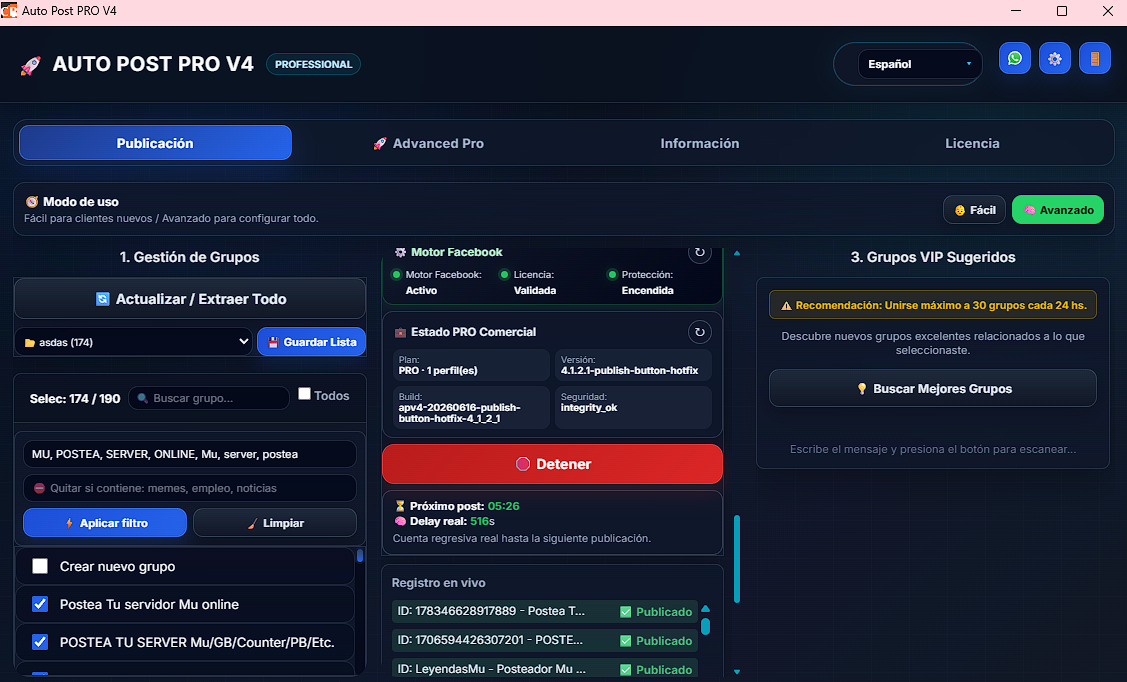
Task: Click the Delay real 516s value
Action: tap(482, 521)
